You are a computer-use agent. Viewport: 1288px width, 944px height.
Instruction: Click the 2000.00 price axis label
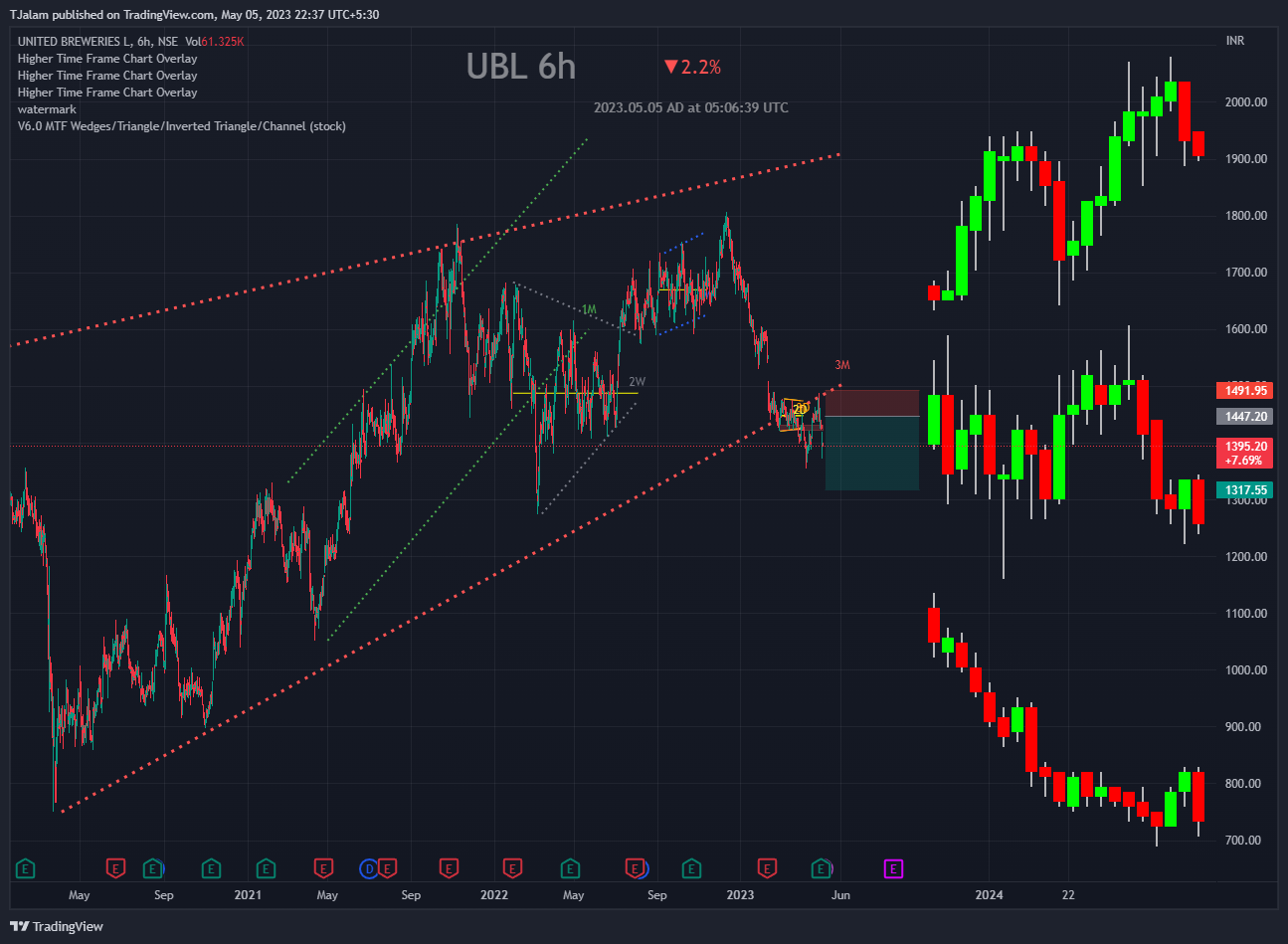[x=1246, y=102]
